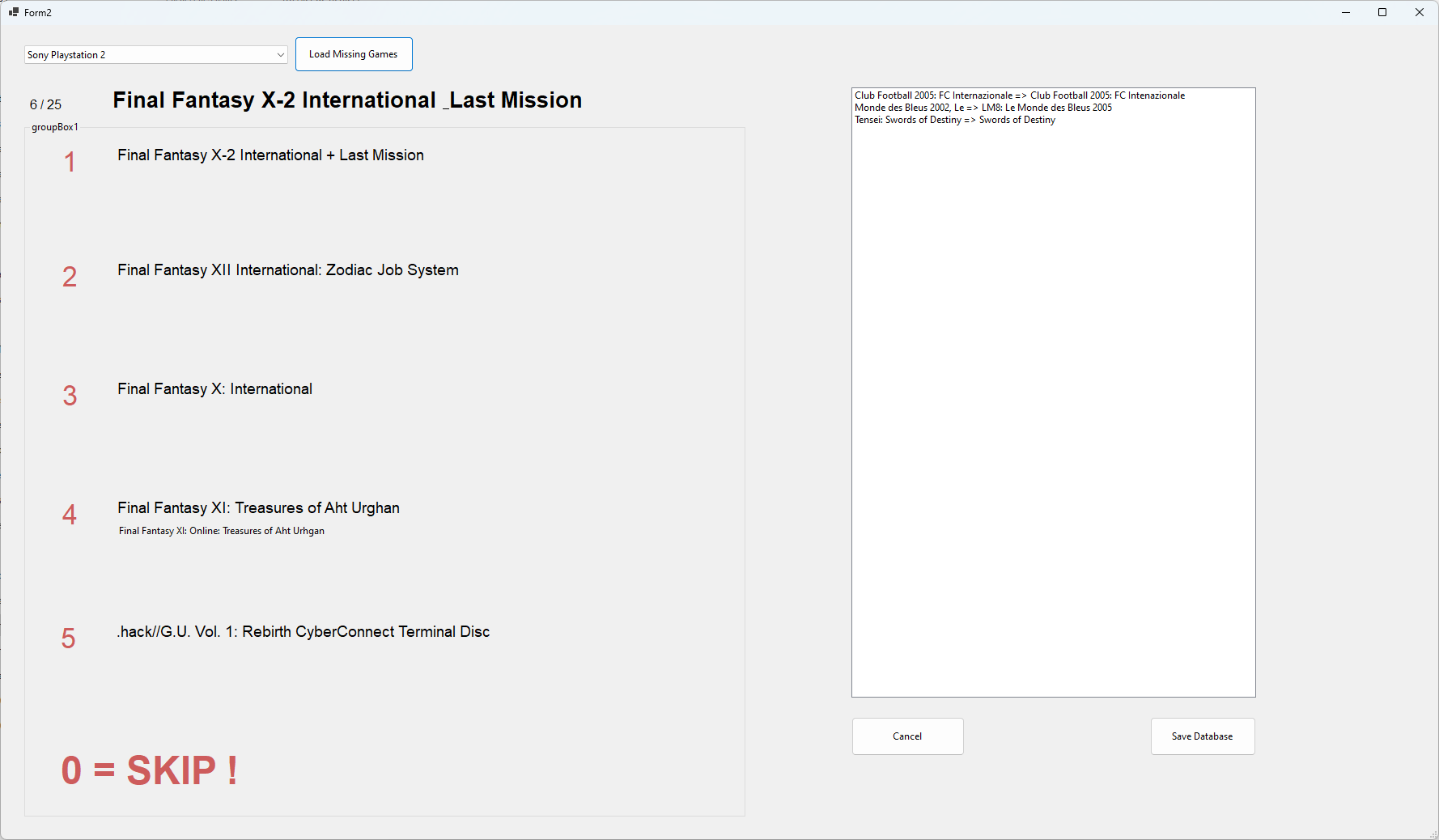The image size is (1439, 840).
Task: Maximize the Form2 window
Action: [x=1382, y=12]
